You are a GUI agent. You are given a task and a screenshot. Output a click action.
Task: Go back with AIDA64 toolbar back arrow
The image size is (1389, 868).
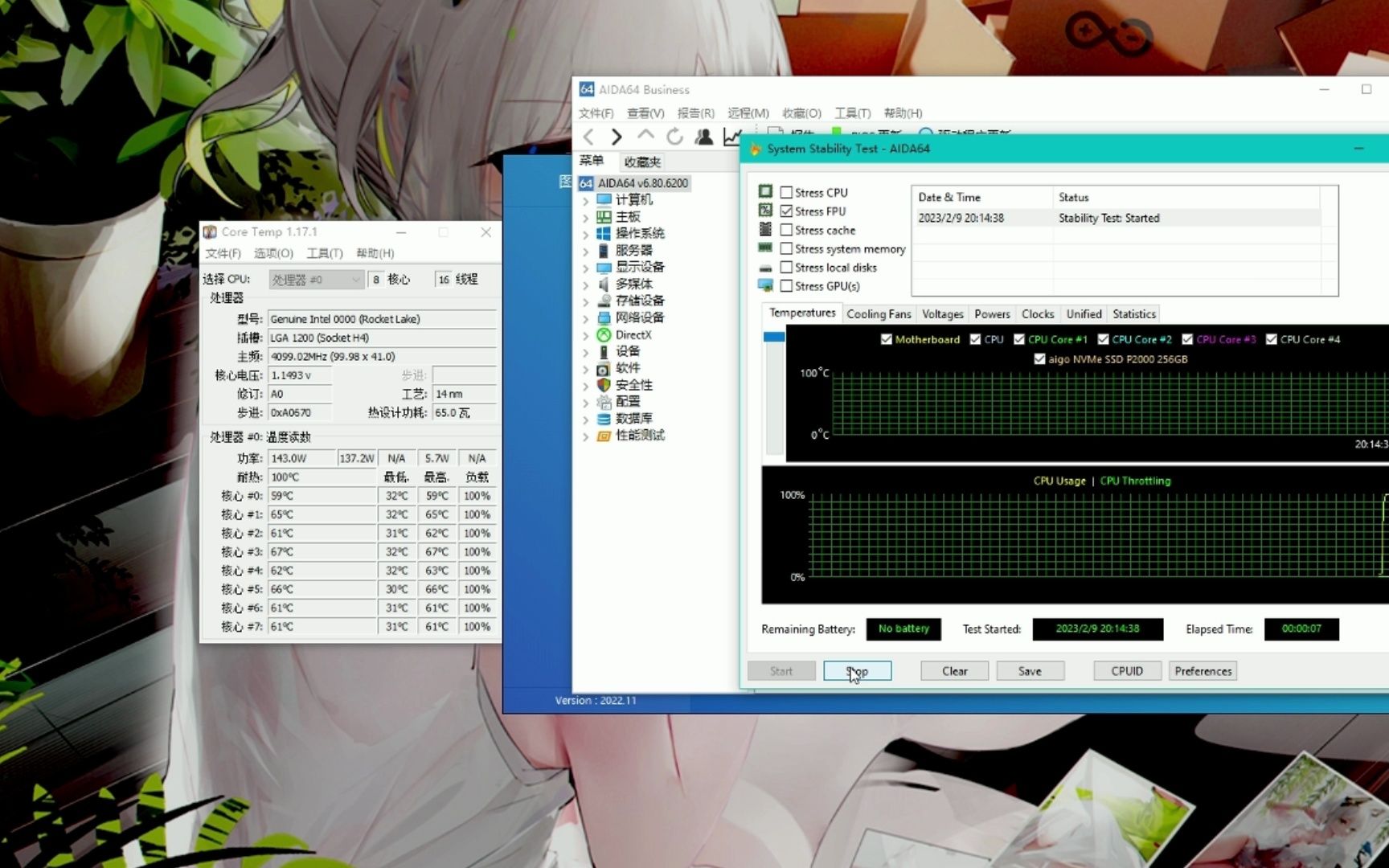coord(589,137)
